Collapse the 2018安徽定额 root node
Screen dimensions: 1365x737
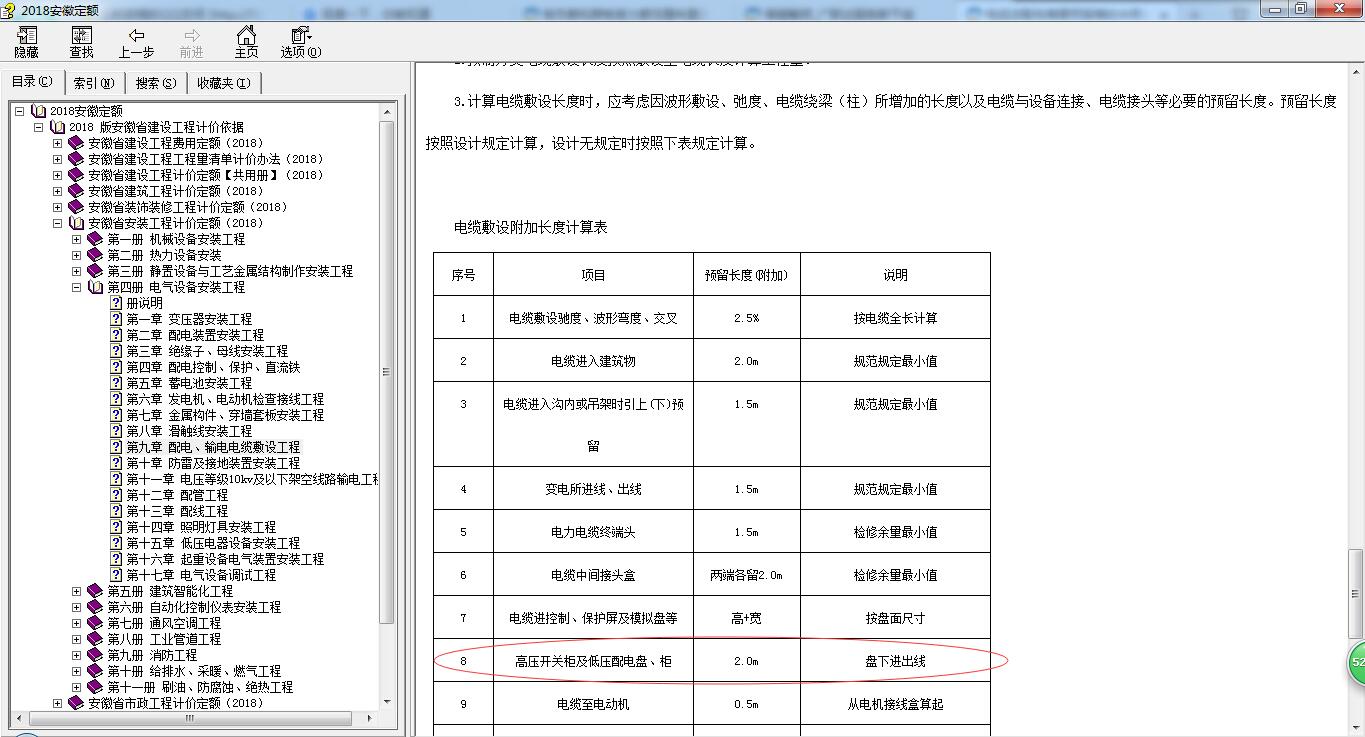[x=19, y=111]
